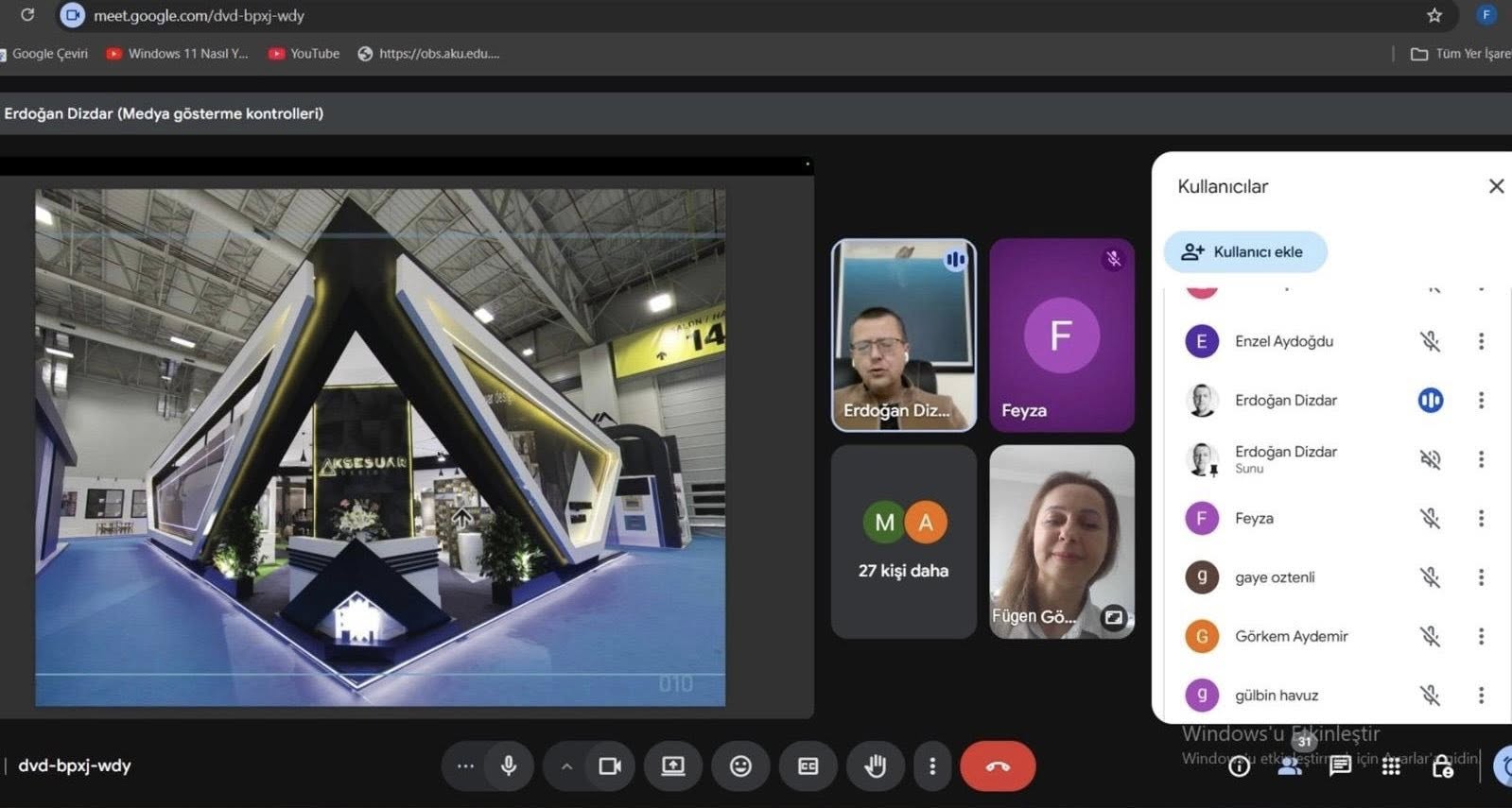This screenshot has width=1512, height=808.
Task: Close the Kullanıcılar side panel
Action: click(x=1496, y=186)
